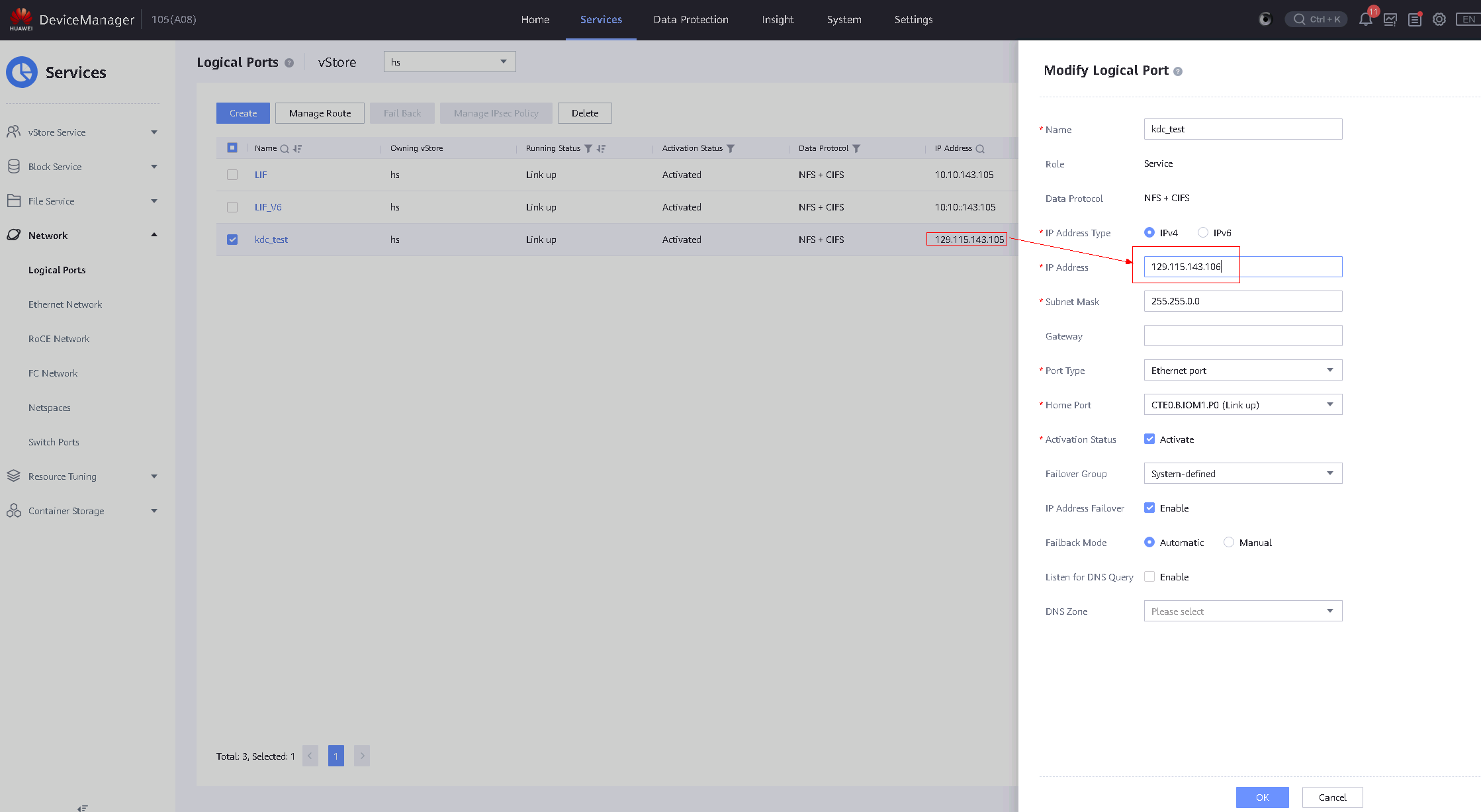Image resolution: width=1481 pixels, height=812 pixels.
Task: Expand Container Storage menu
Action: (x=154, y=511)
